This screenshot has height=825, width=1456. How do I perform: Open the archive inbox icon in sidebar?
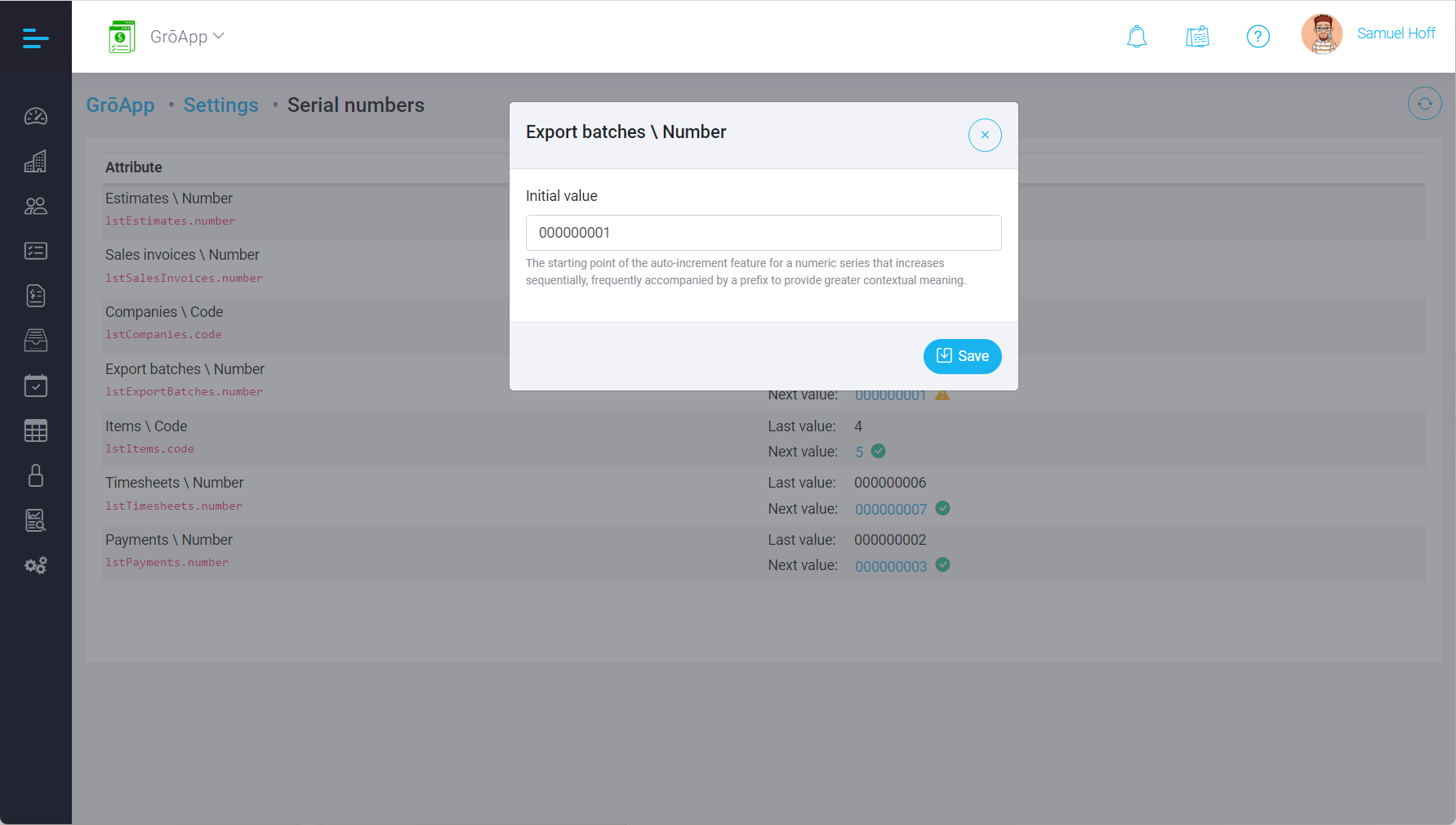[35, 341]
